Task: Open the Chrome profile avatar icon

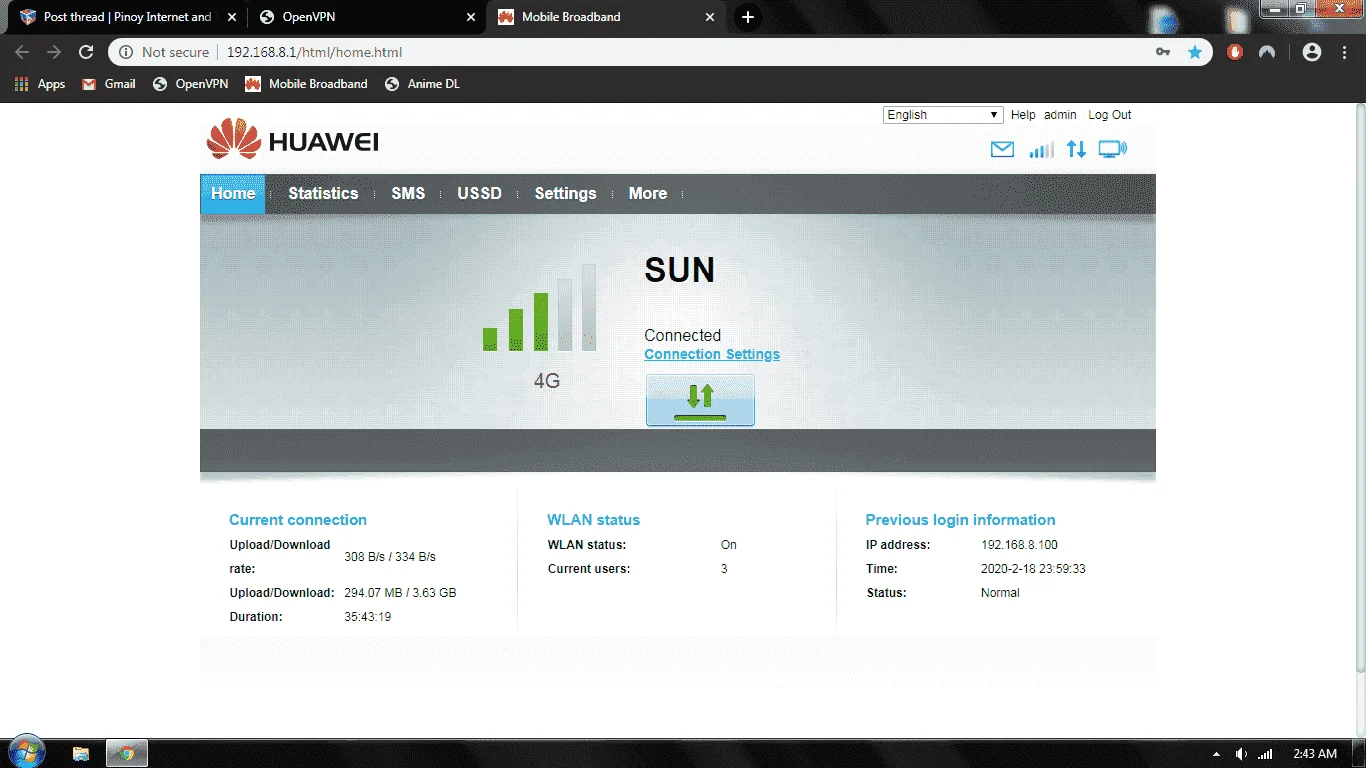Action: (x=1312, y=52)
